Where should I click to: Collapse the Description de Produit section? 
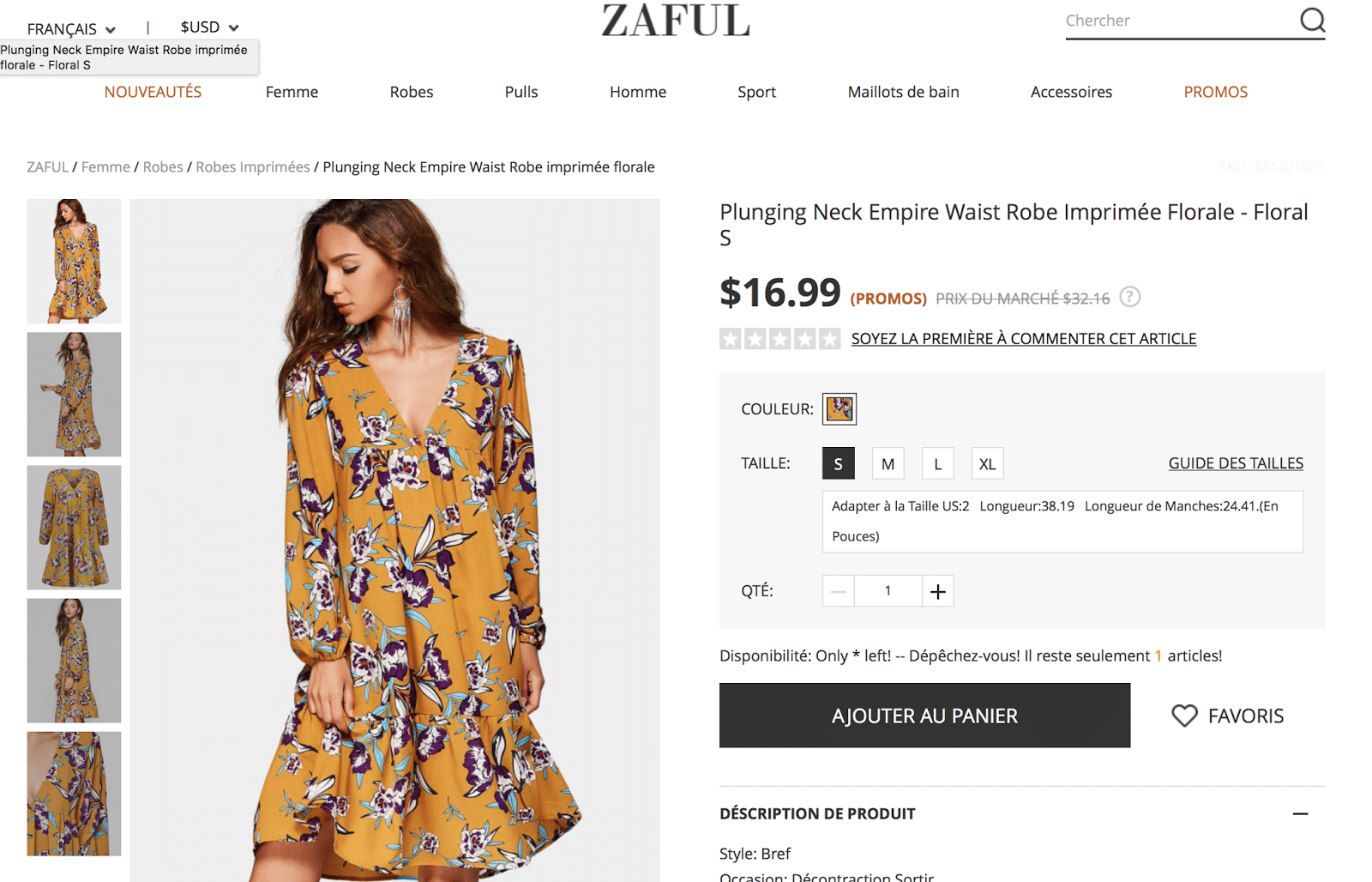point(1300,813)
